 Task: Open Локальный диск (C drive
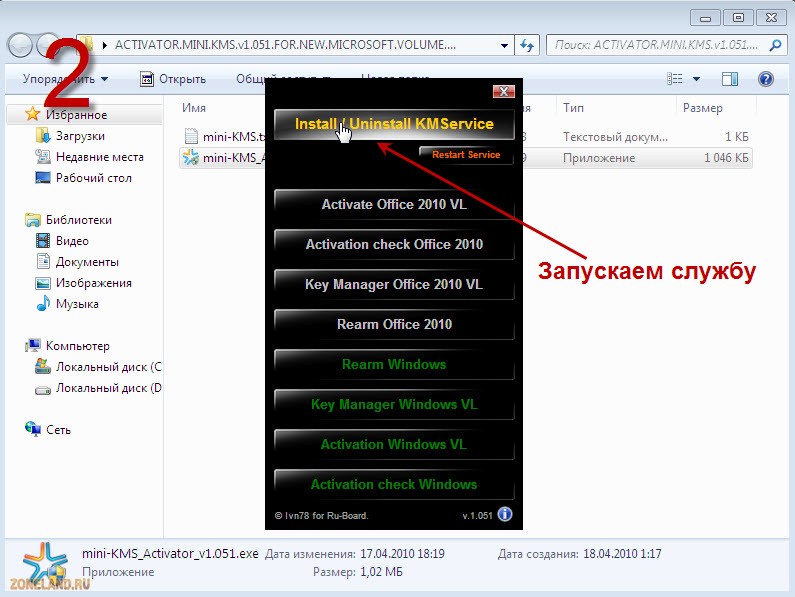tap(108, 367)
